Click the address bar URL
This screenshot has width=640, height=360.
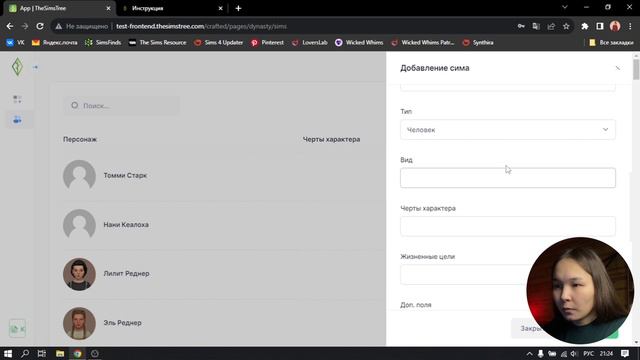(202, 26)
